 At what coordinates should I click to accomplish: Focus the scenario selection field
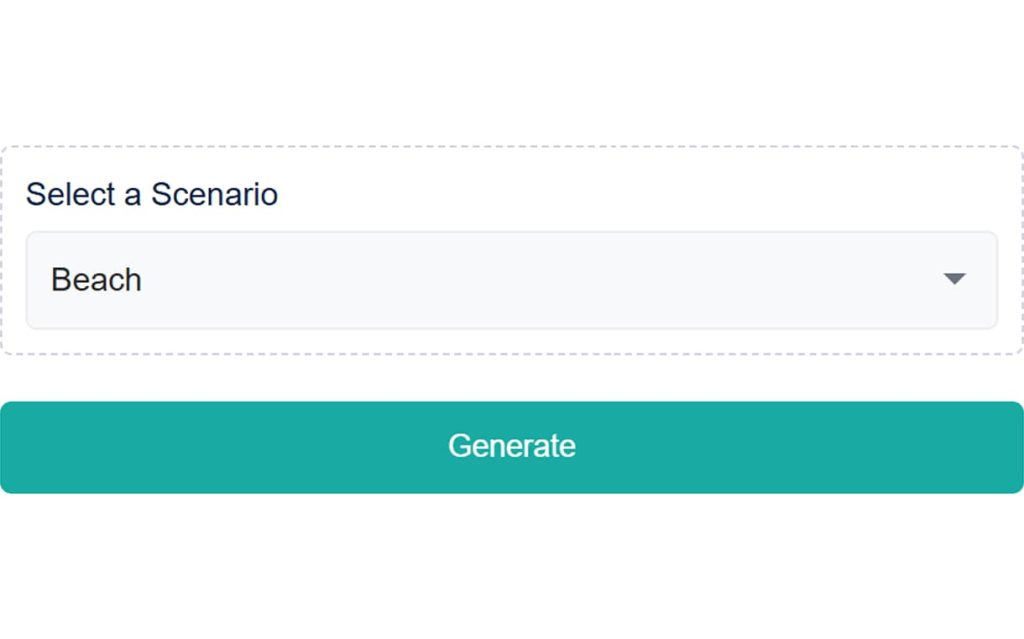(511, 280)
